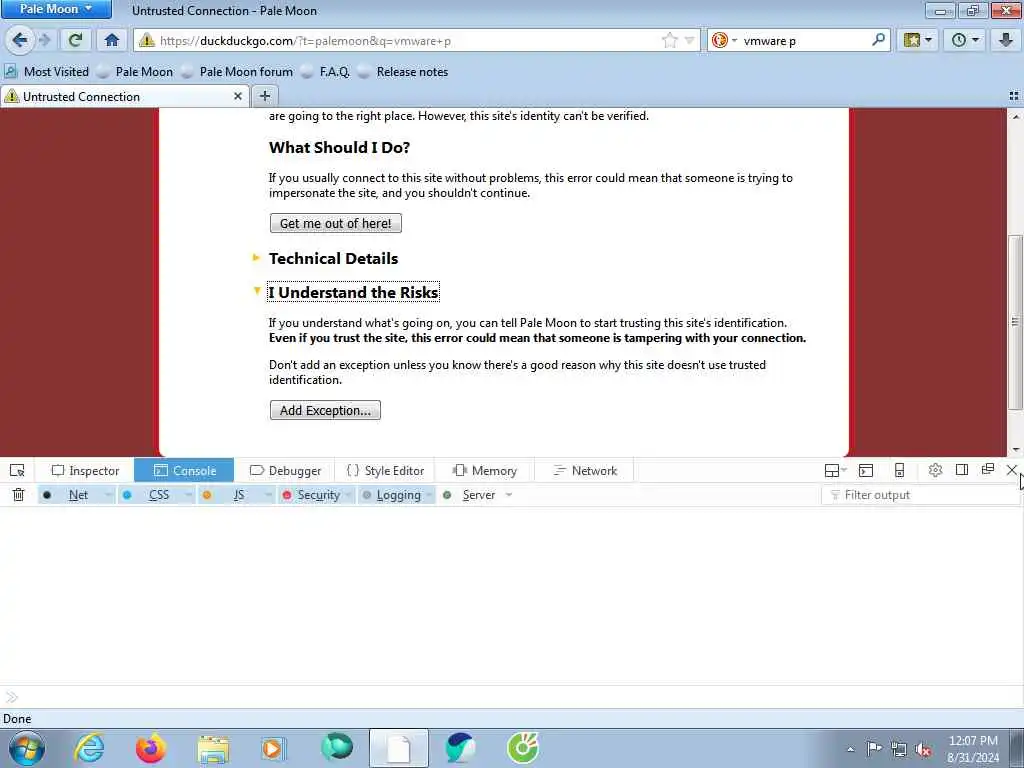1024x768 pixels.
Task: Switch to the Debugger tab
Action: tap(285, 470)
